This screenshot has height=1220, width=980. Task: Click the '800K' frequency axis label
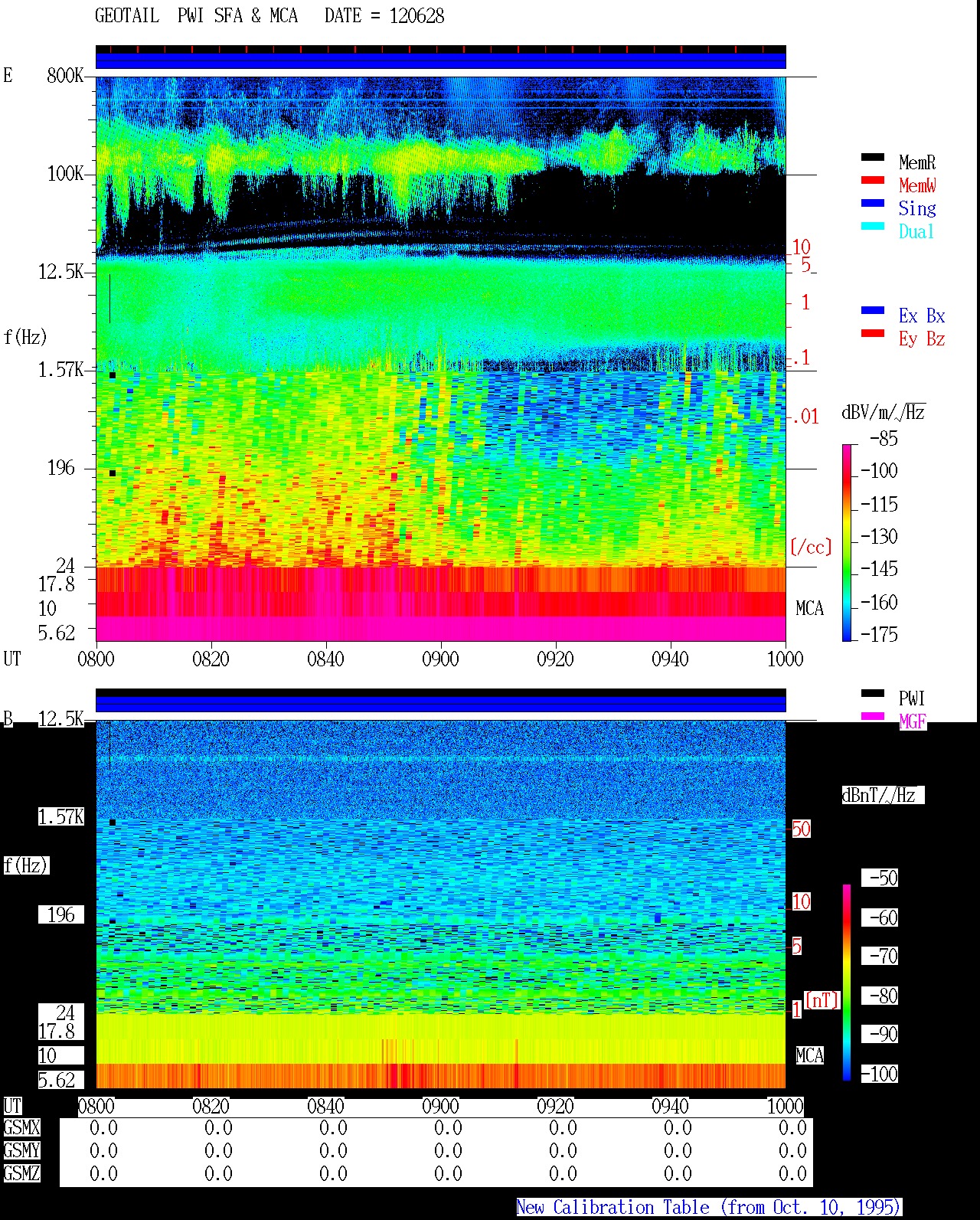pyautogui.click(x=65, y=75)
